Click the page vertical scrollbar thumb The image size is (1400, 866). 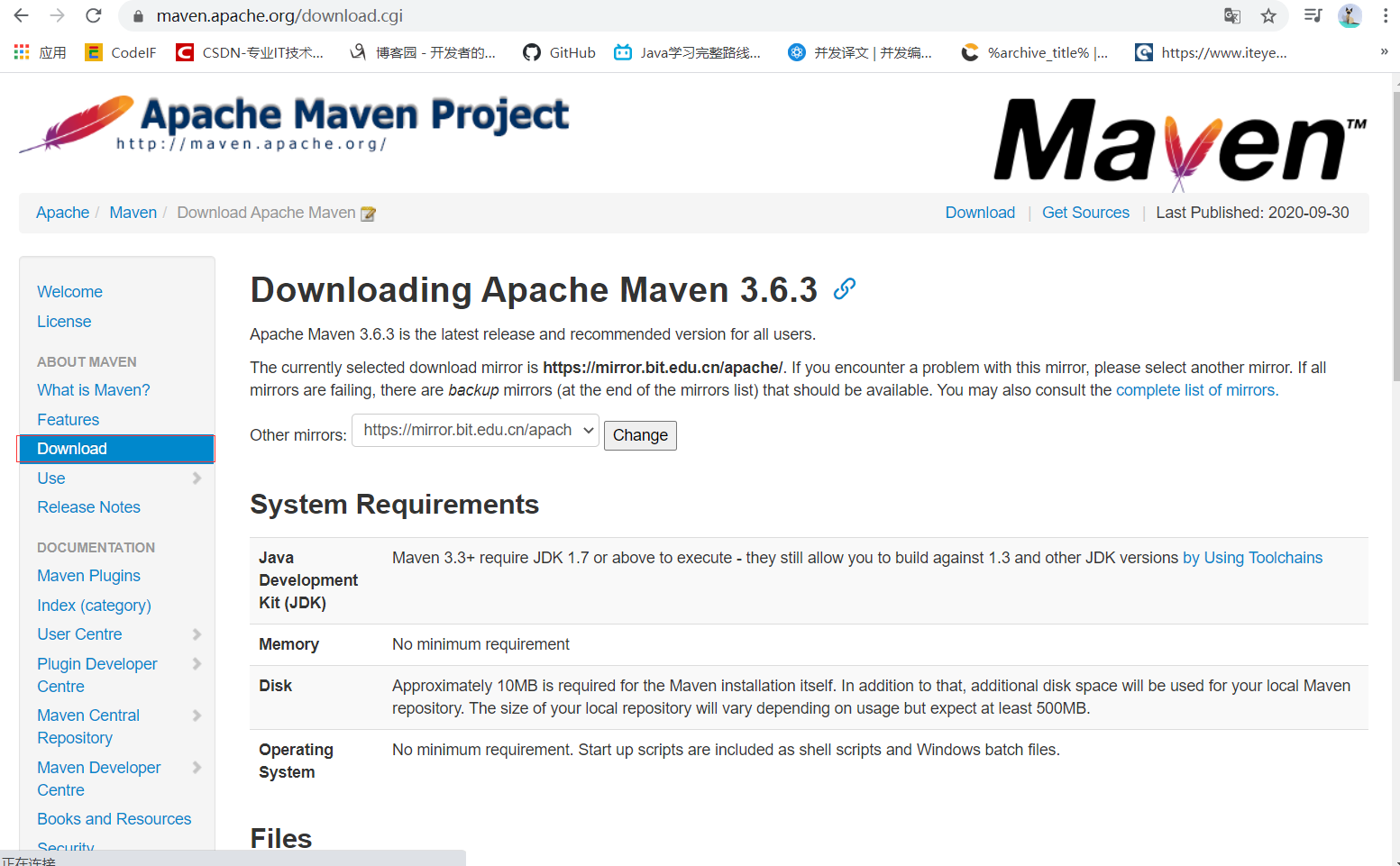pos(1395,236)
